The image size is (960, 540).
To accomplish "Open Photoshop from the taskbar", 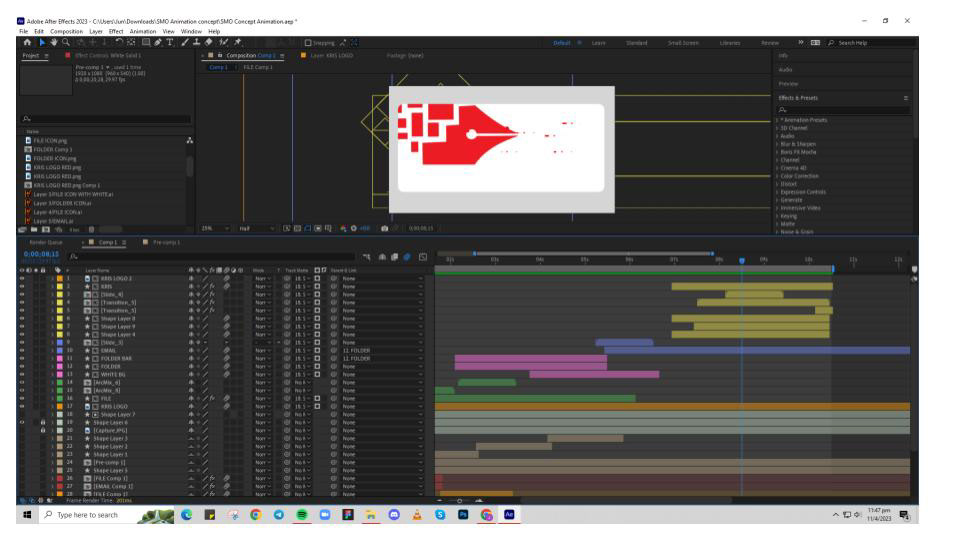I will tap(463, 515).
